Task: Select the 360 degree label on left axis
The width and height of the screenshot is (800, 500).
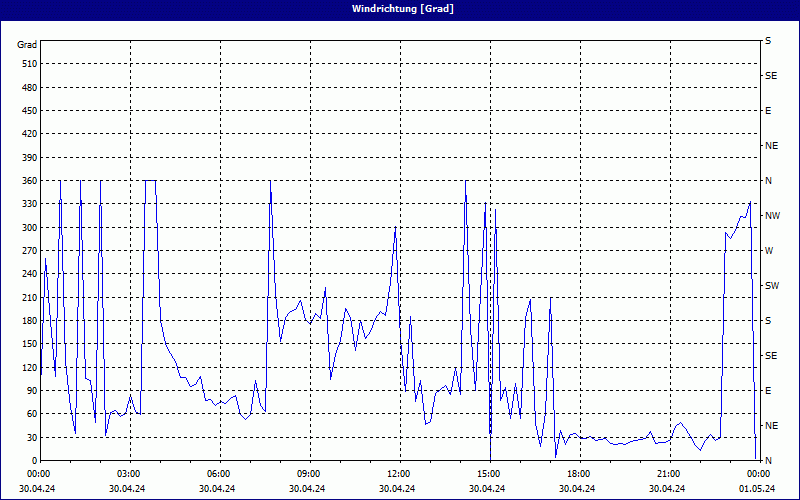Action: point(27,181)
